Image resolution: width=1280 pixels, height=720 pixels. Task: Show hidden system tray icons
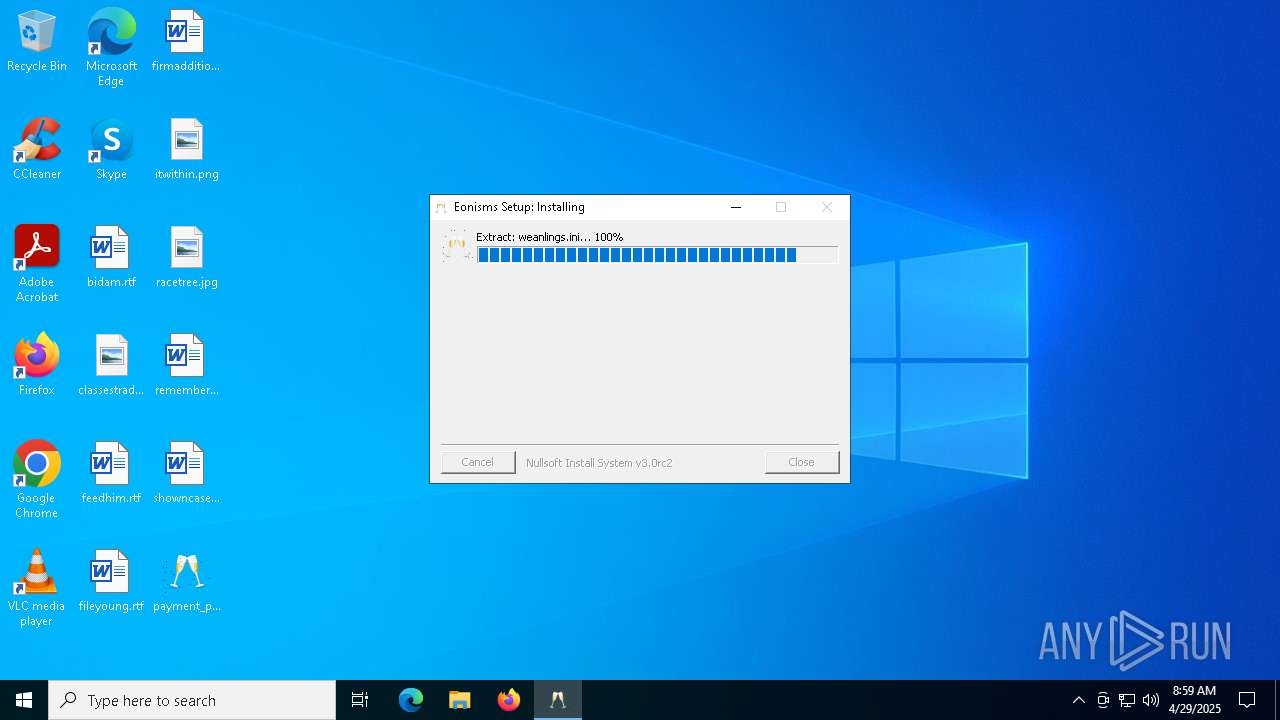[1079, 700]
